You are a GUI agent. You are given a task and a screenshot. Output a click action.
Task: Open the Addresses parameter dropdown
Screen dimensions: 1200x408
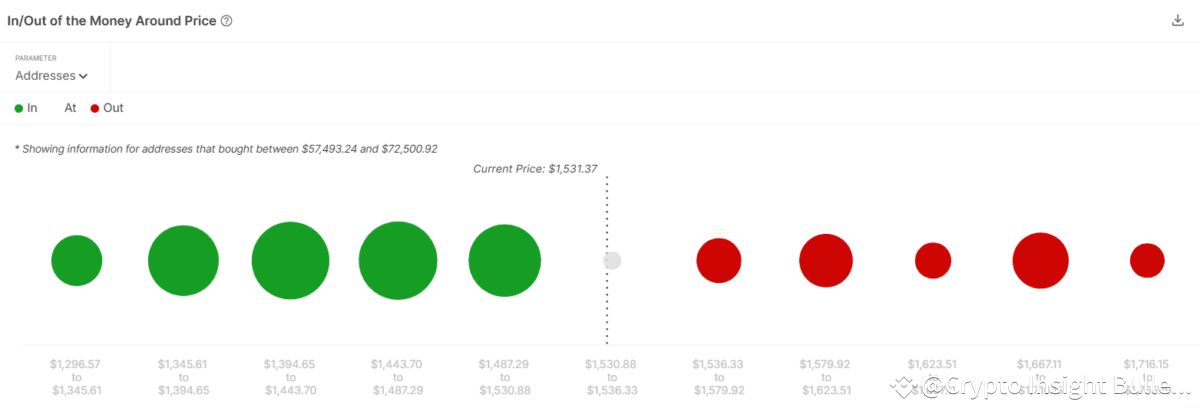(x=51, y=75)
